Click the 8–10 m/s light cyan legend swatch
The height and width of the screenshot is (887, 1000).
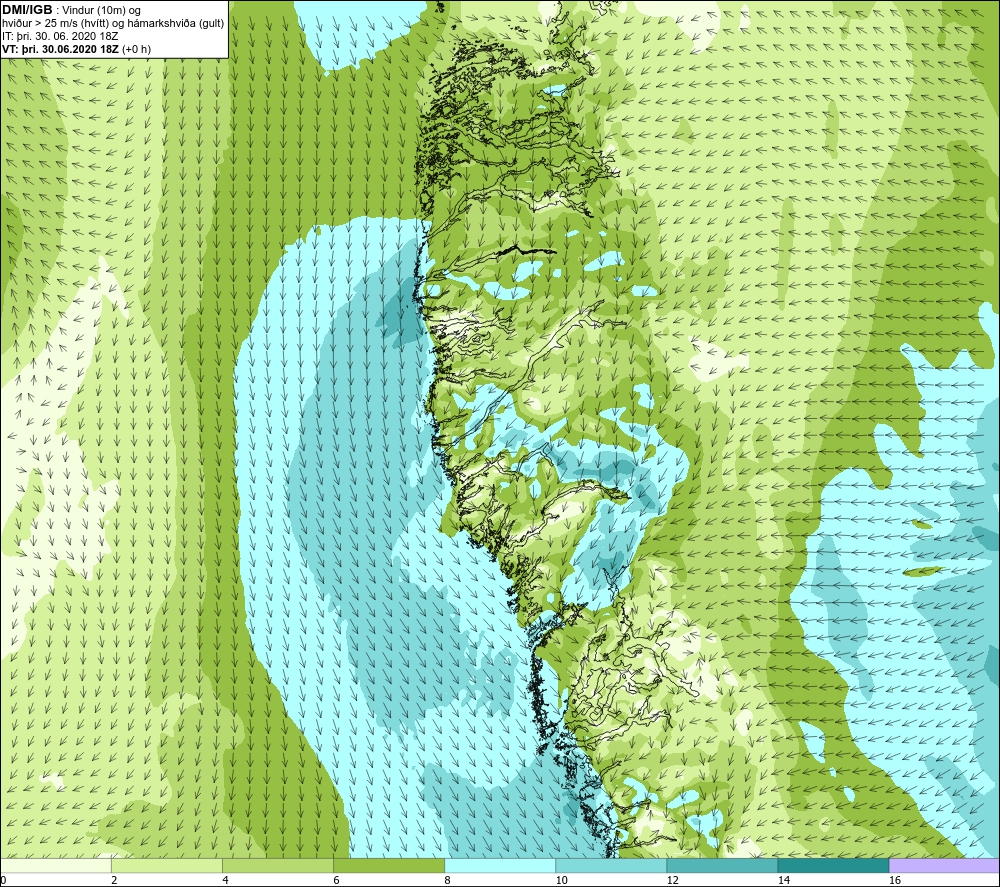[x=500, y=865]
